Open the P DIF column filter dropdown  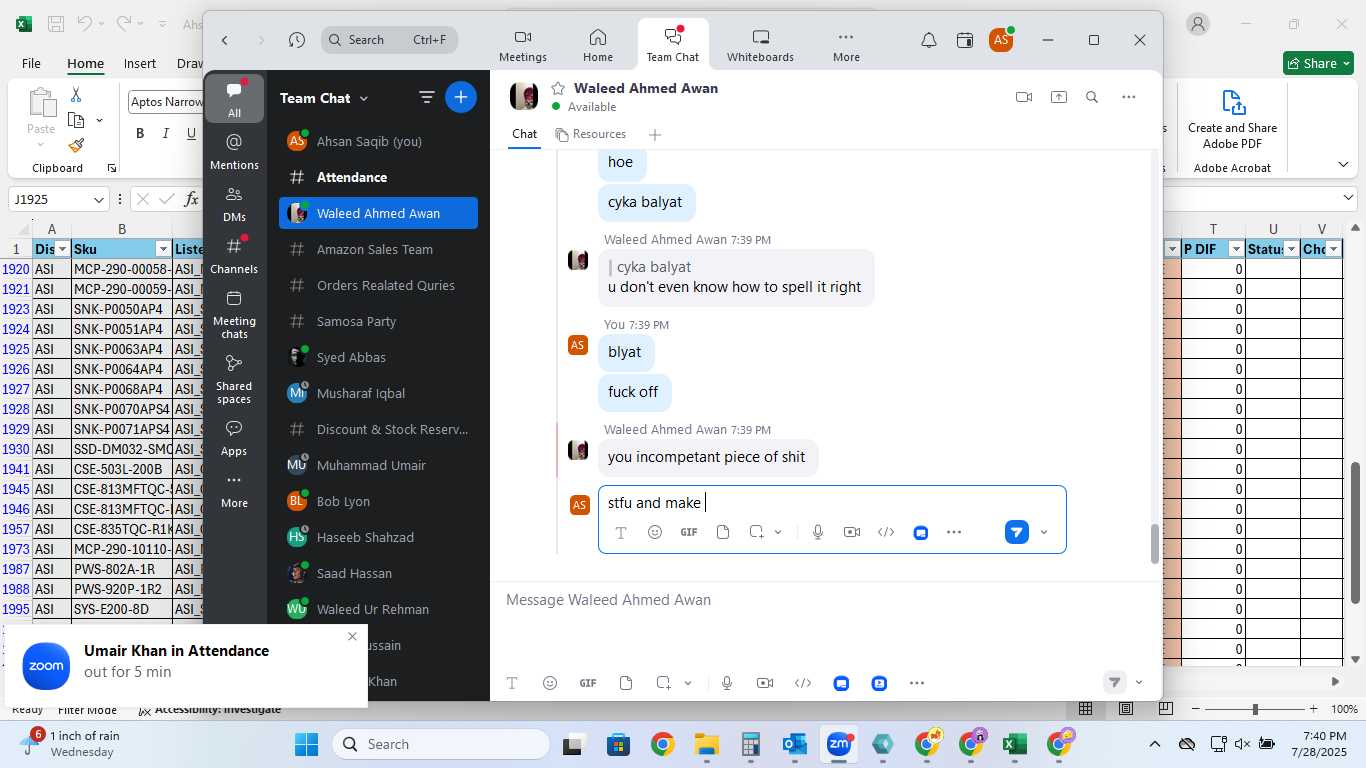[1236, 249]
